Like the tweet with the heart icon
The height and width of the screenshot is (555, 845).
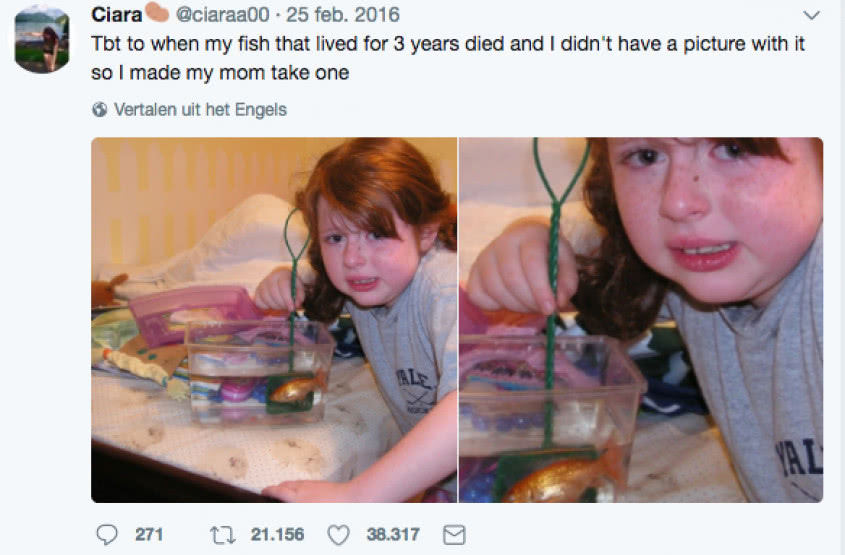coord(339,535)
